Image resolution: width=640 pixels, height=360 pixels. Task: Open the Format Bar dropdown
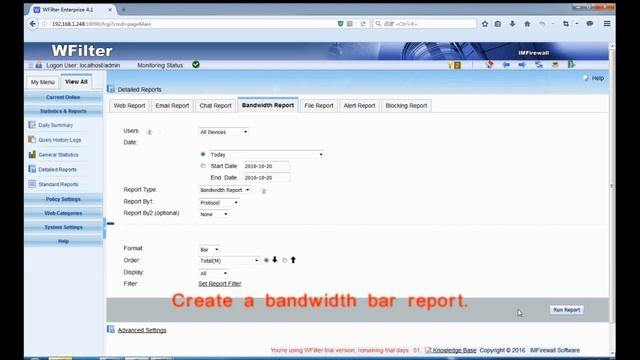coord(209,249)
